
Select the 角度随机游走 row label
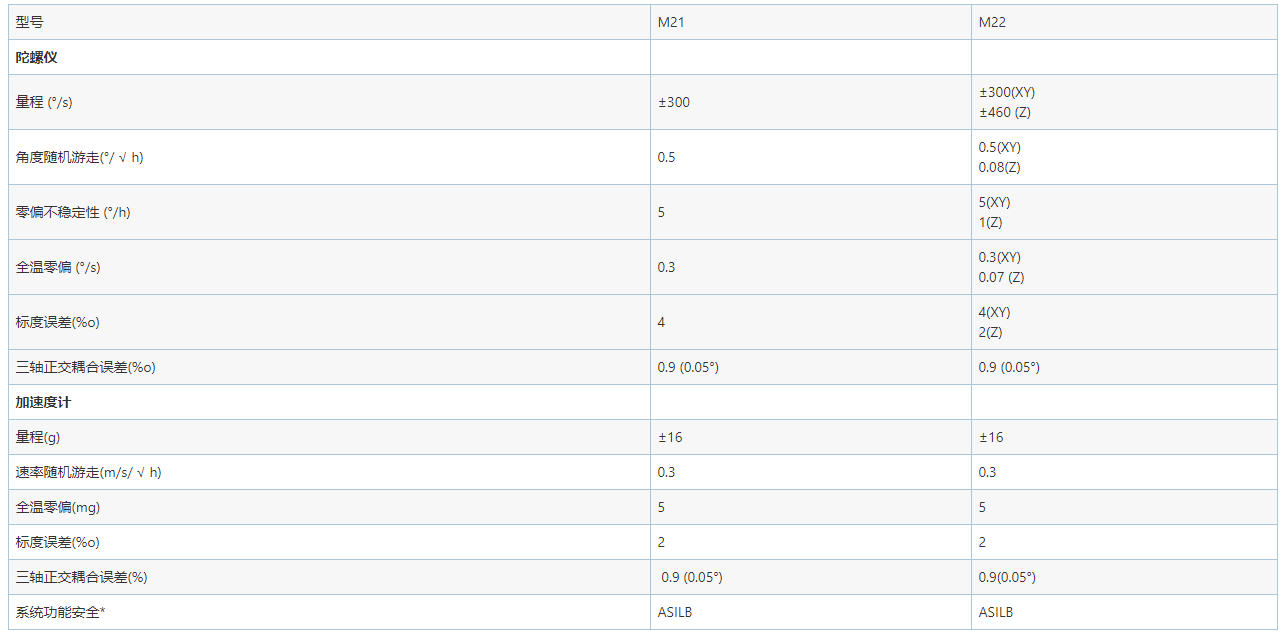(x=80, y=157)
